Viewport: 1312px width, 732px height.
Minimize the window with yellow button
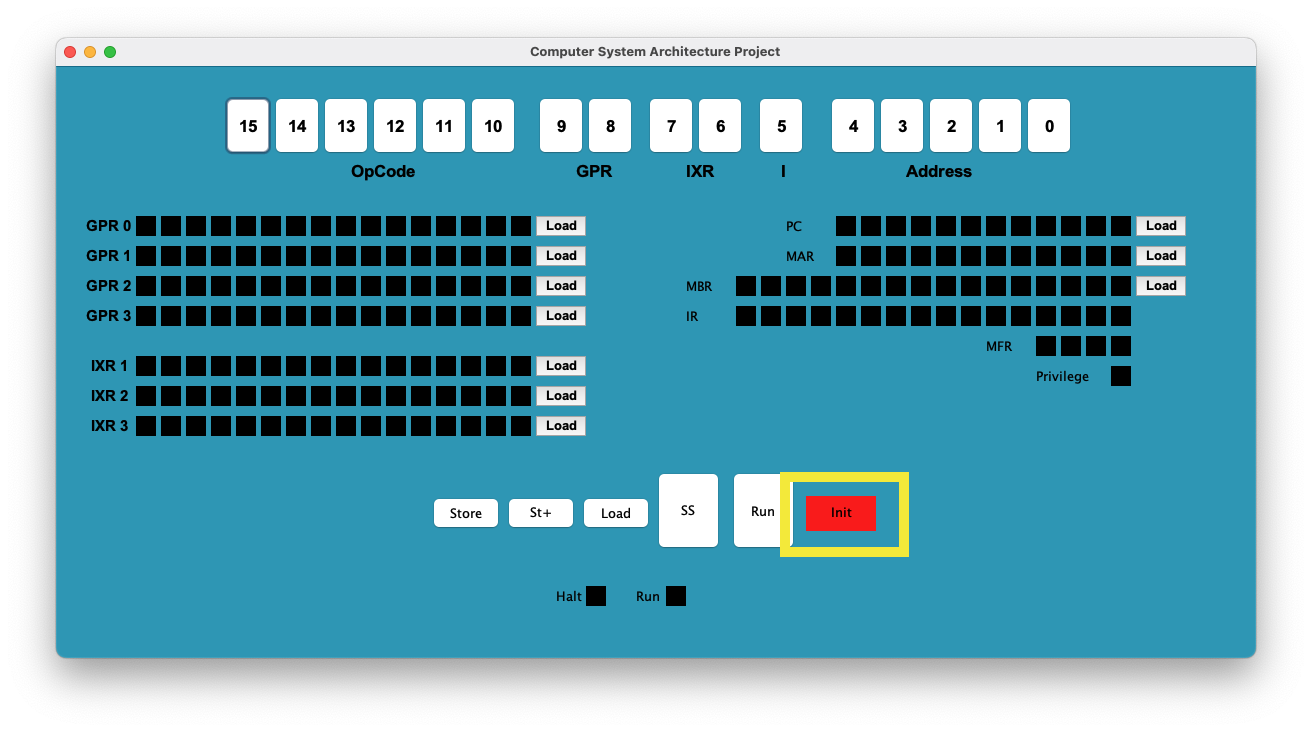[90, 52]
